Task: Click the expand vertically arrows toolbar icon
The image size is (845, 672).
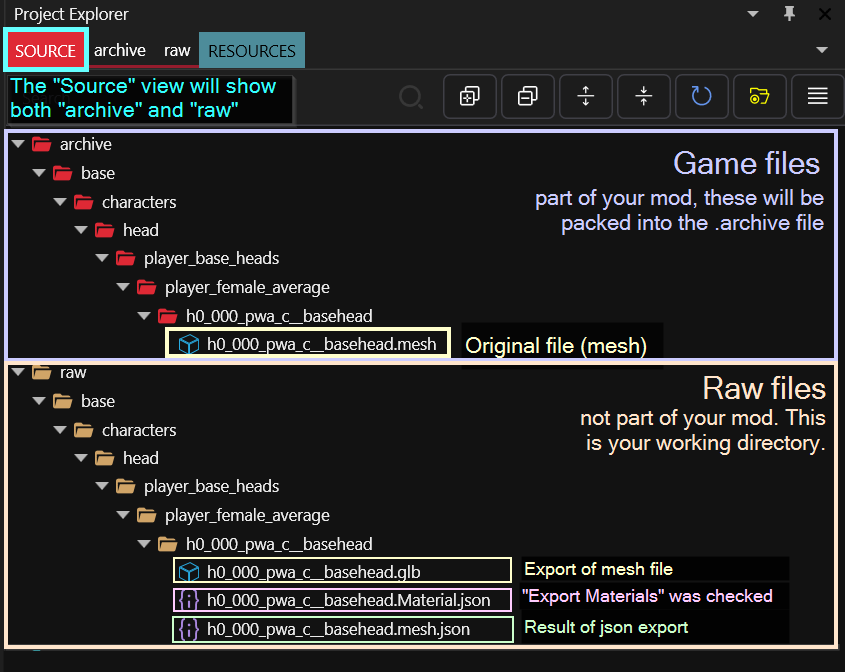Action: [586, 96]
